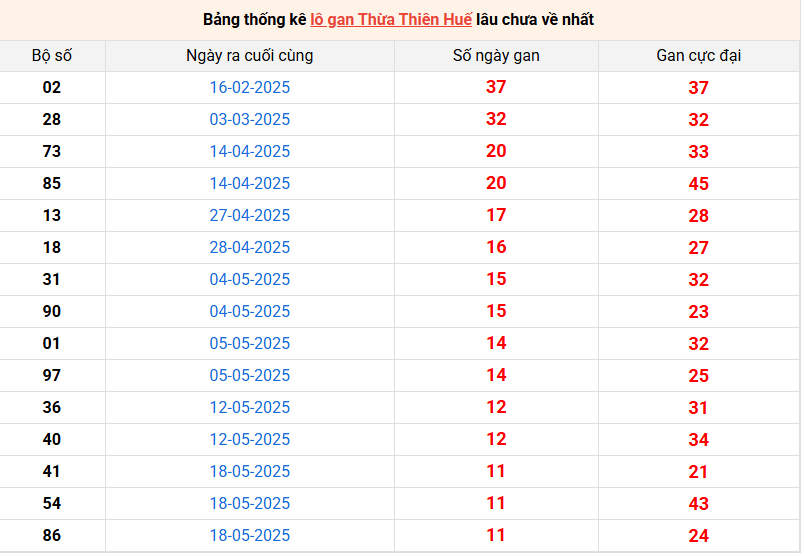Select the 'Gan cực đại' column header

click(698, 56)
